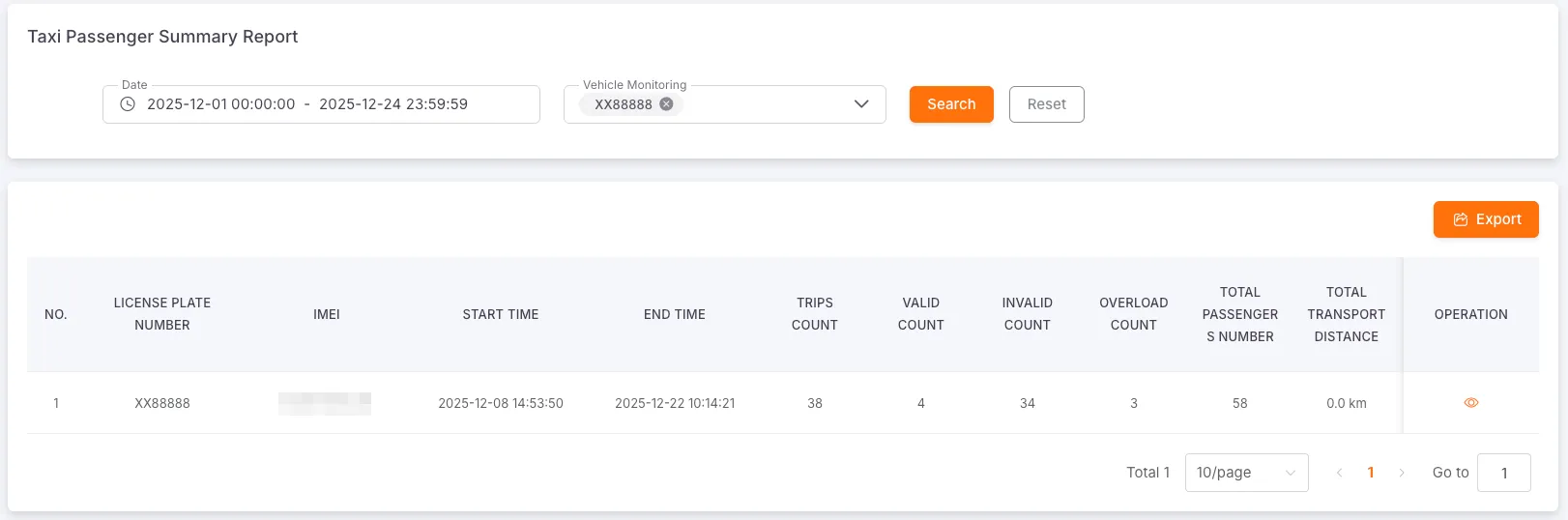Open the 10/page size dropdown

(1246, 473)
